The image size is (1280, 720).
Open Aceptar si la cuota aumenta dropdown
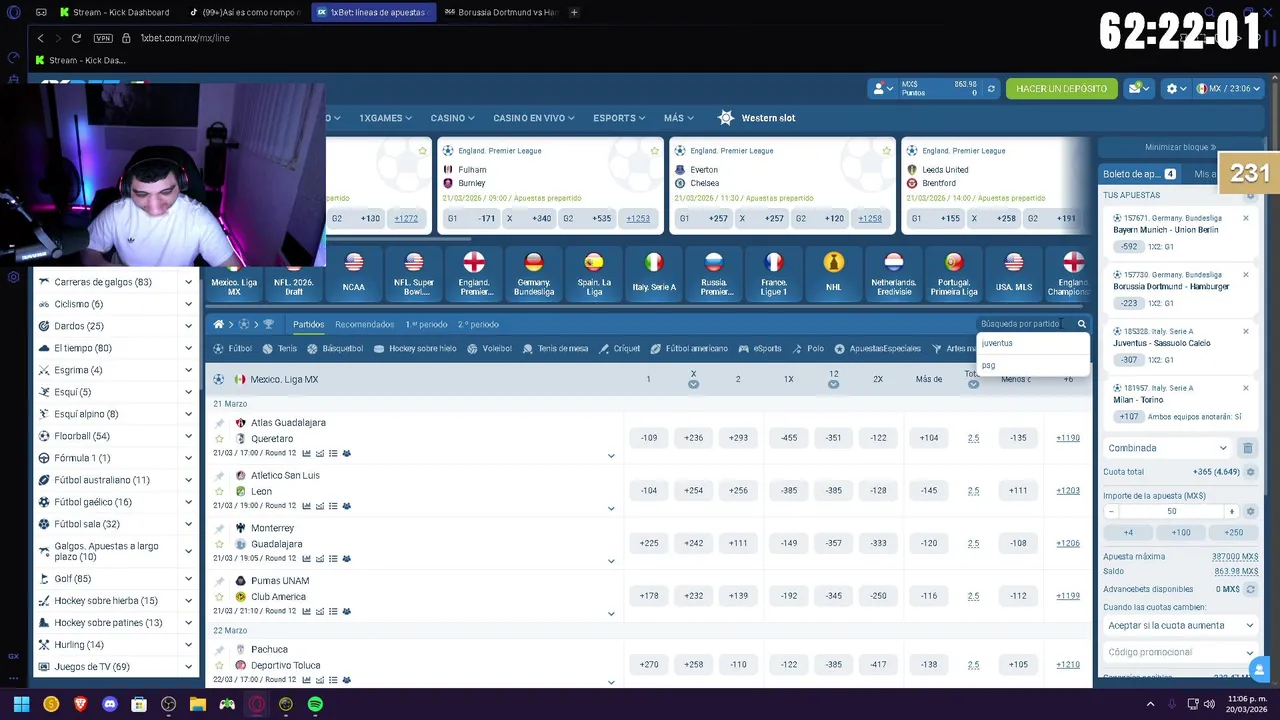[x=1180, y=625]
